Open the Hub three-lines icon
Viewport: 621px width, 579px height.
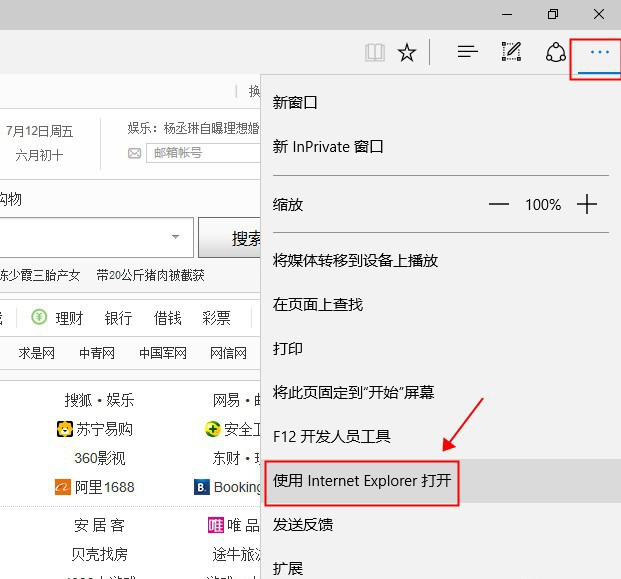(467, 51)
